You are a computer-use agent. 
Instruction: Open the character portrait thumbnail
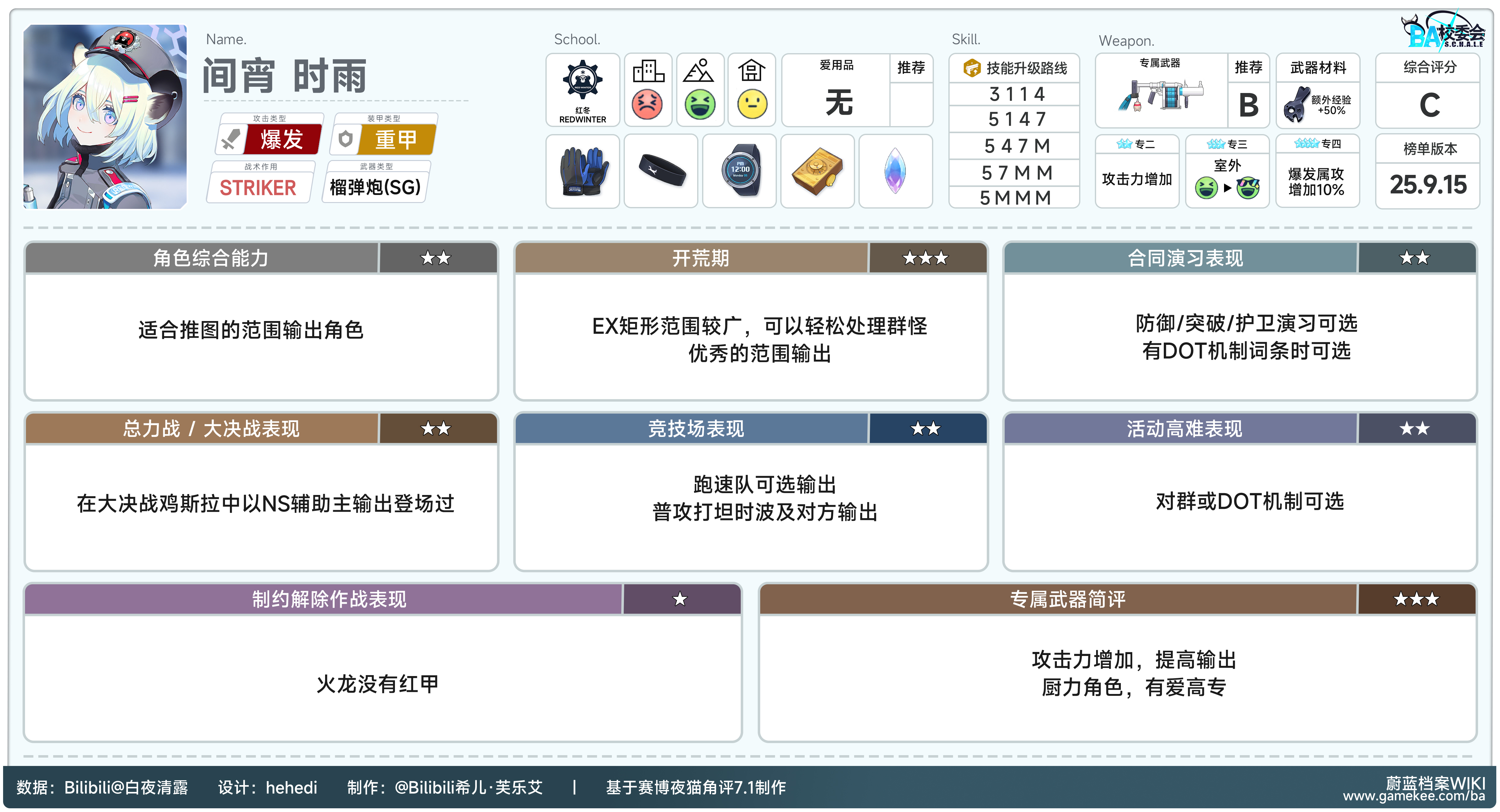click(x=105, y=116)
